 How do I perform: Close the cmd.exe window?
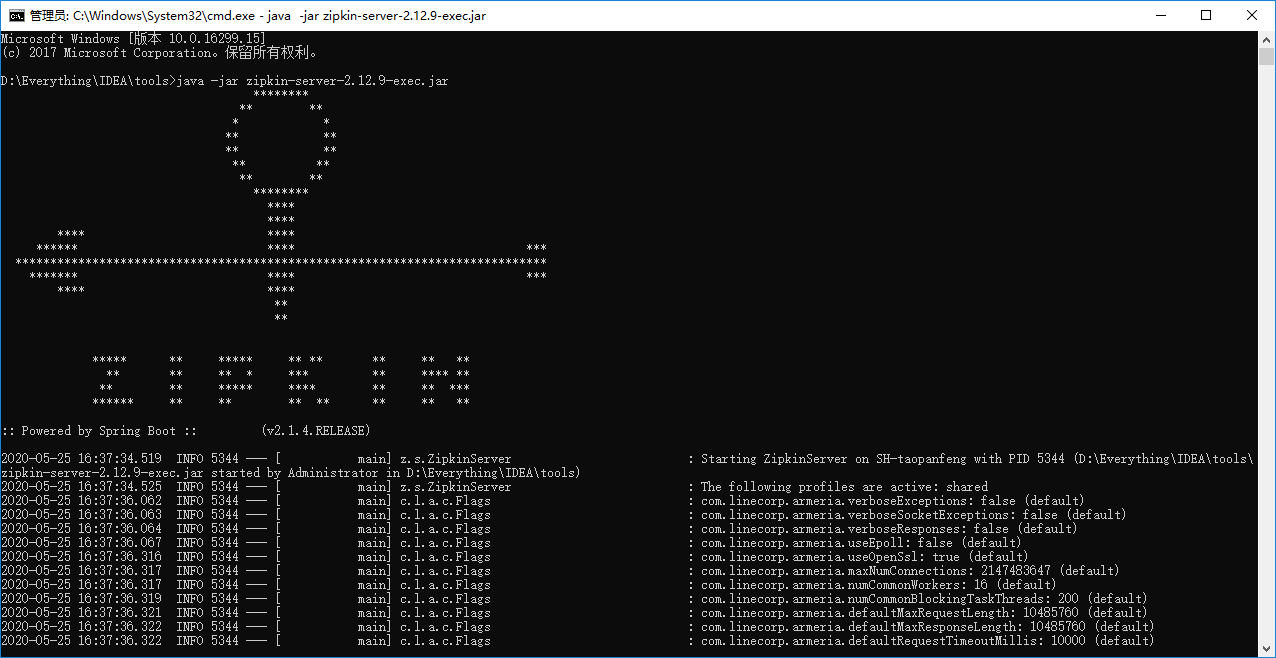coord(1252,15)
